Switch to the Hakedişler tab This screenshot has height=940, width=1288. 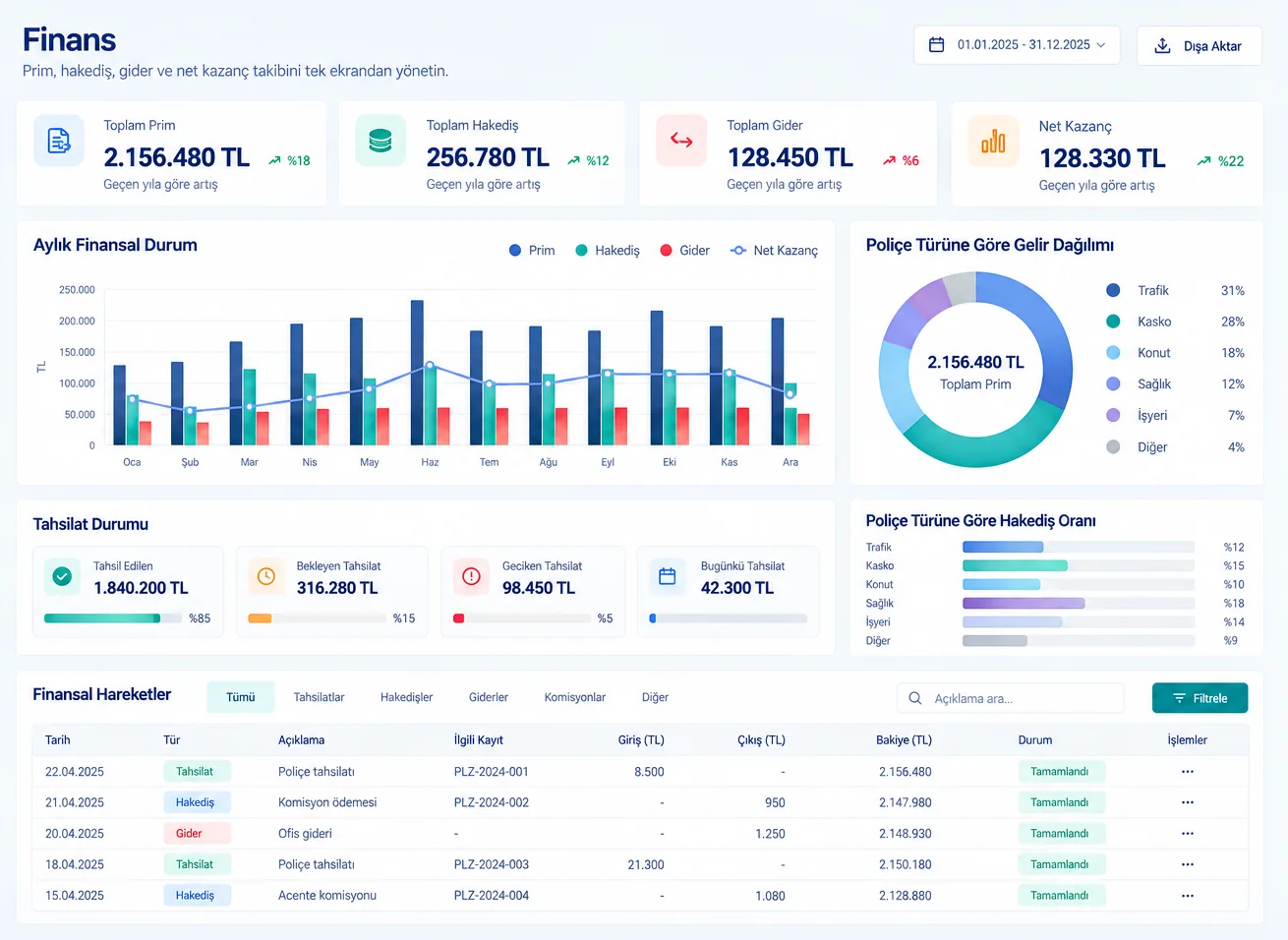pos(406,697)
